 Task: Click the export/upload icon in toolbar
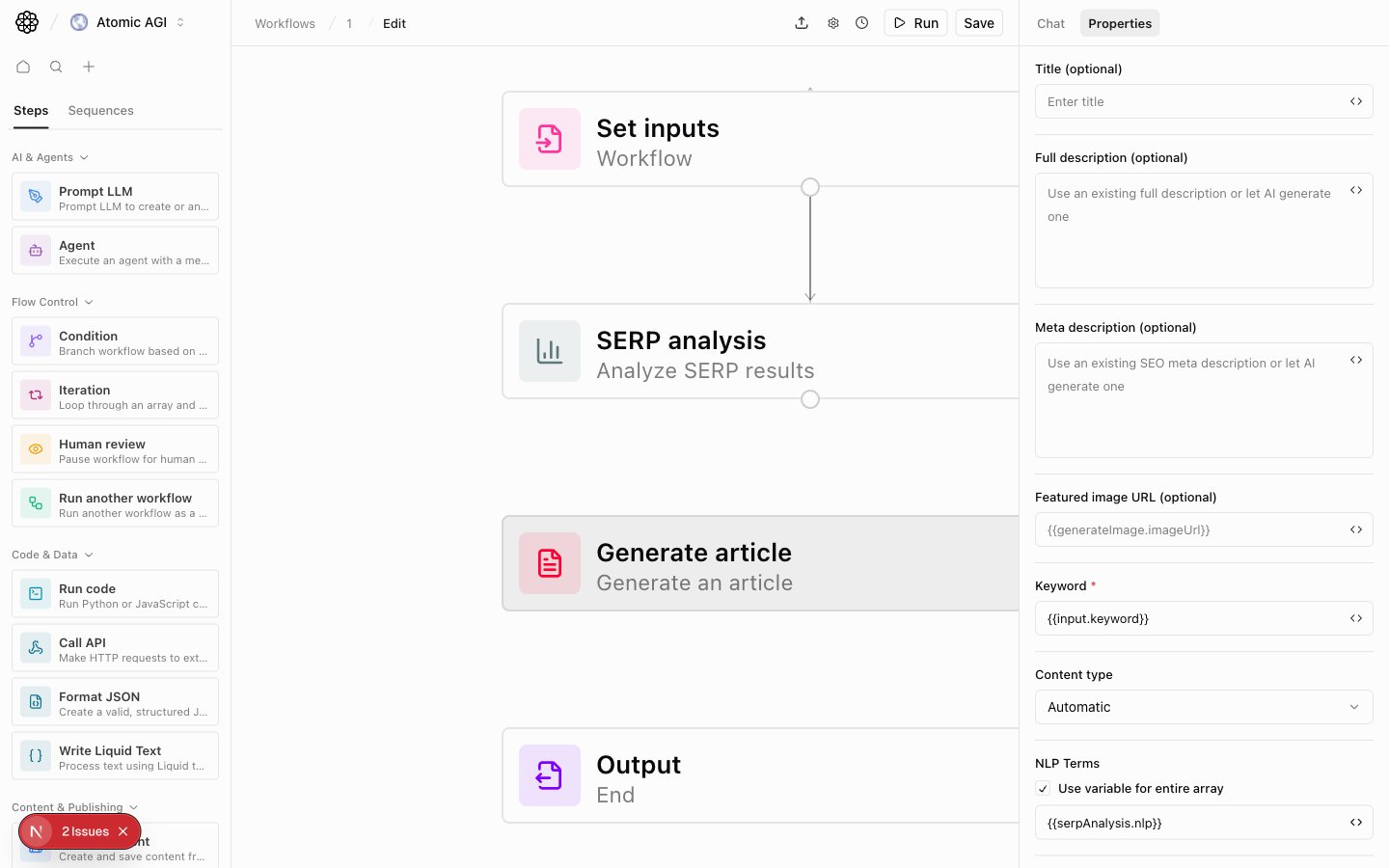(x=802, y=23)
